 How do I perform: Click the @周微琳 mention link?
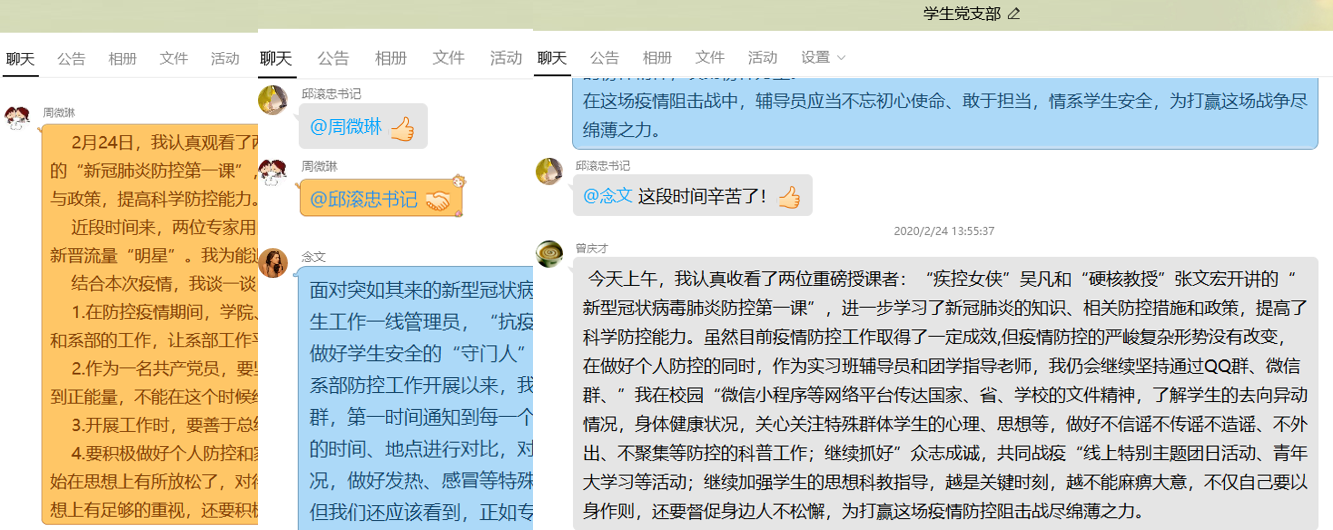(x=346, y=128)
